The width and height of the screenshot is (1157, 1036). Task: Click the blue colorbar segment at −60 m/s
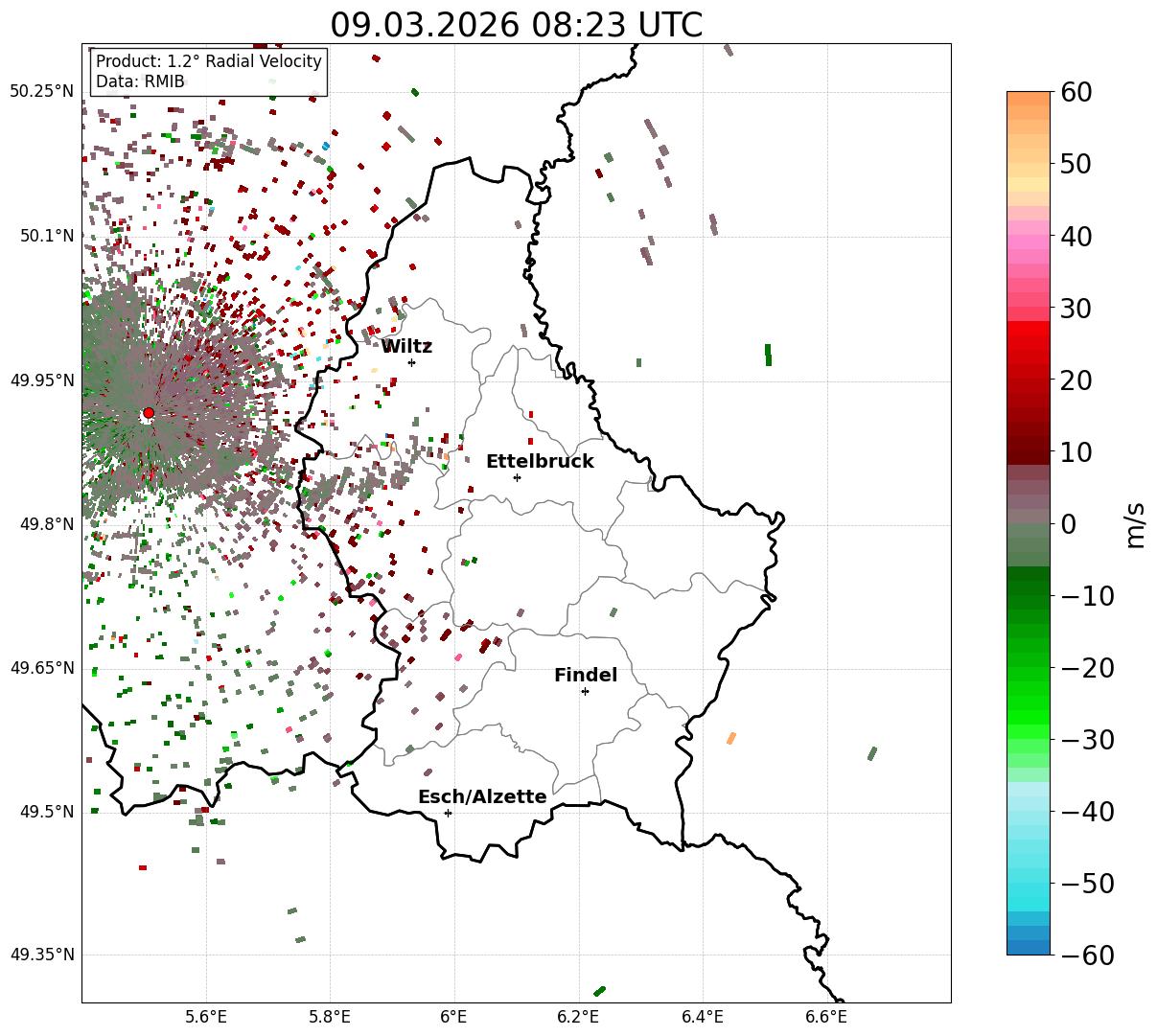pos(1029,947)
